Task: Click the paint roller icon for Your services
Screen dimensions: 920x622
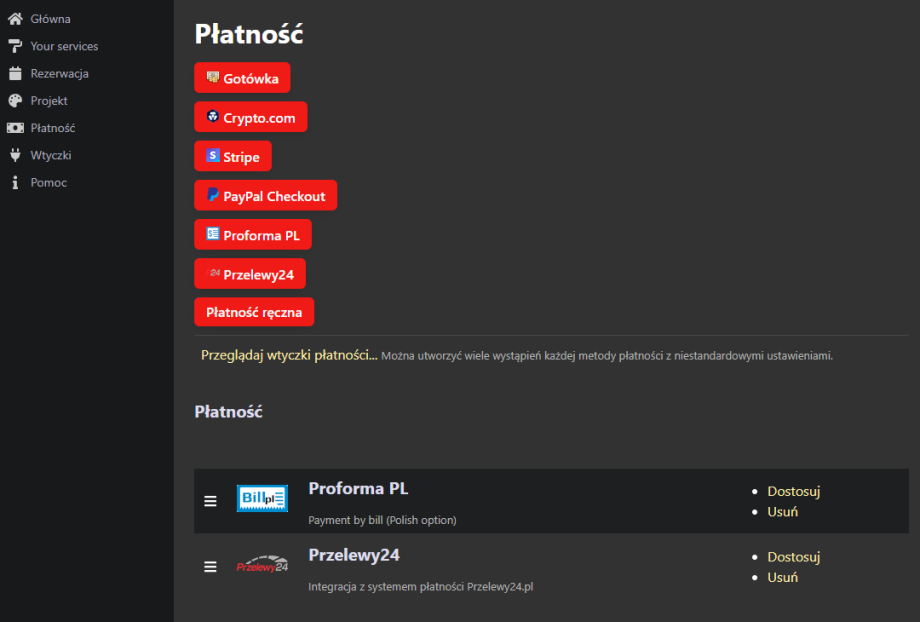Action: point(15,46)
